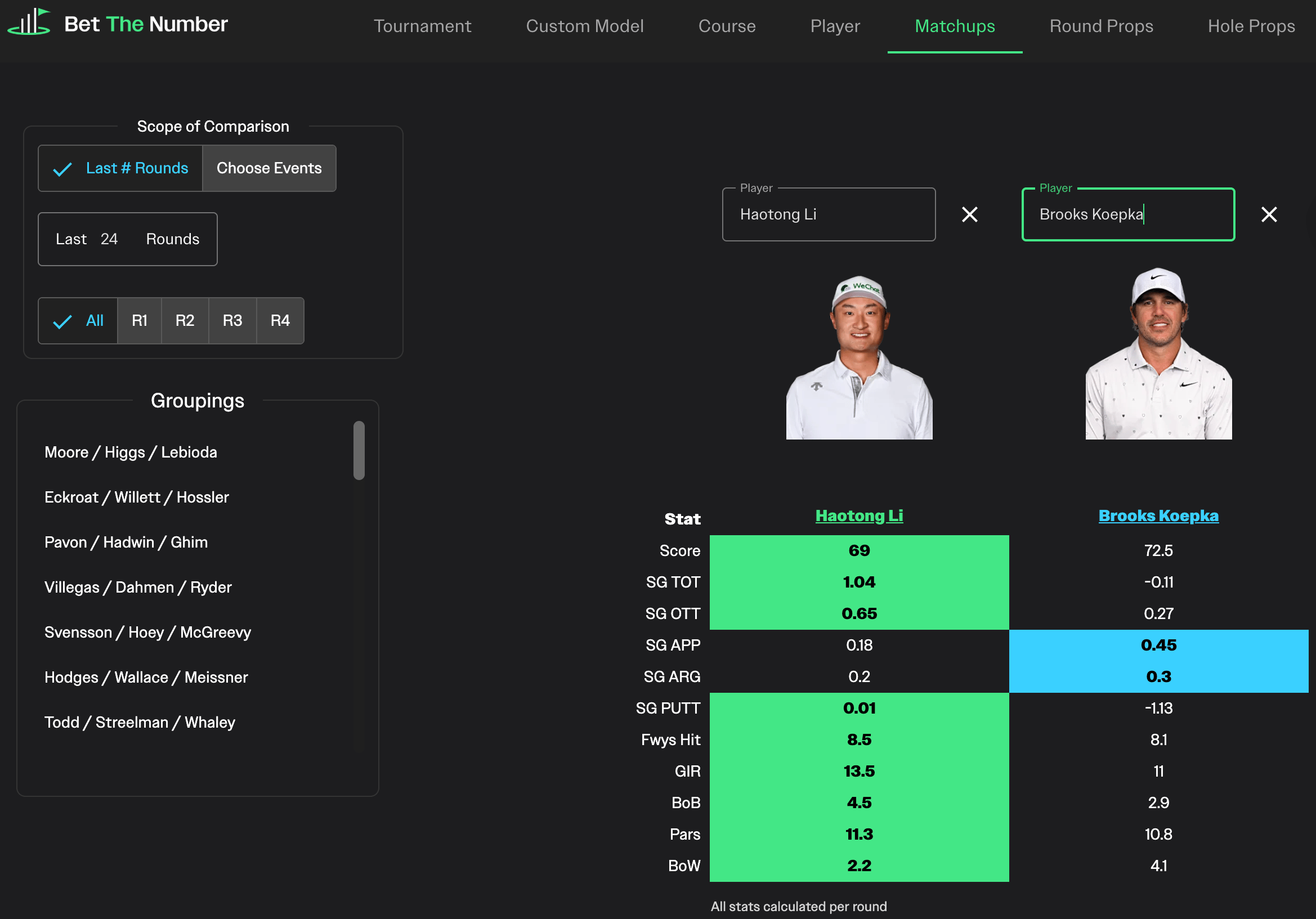Image resolution: width=1316 pixels, height=919 pixels.
Task: Select Last # Rounds scope option
Action: point(120,168)
